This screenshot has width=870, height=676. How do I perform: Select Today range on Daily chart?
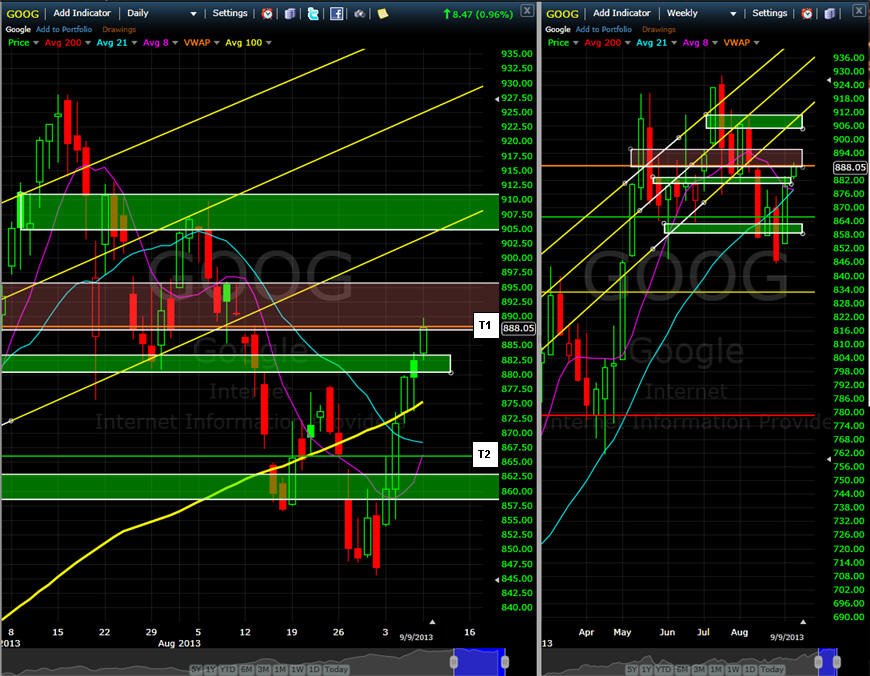(x=336, y=669)
